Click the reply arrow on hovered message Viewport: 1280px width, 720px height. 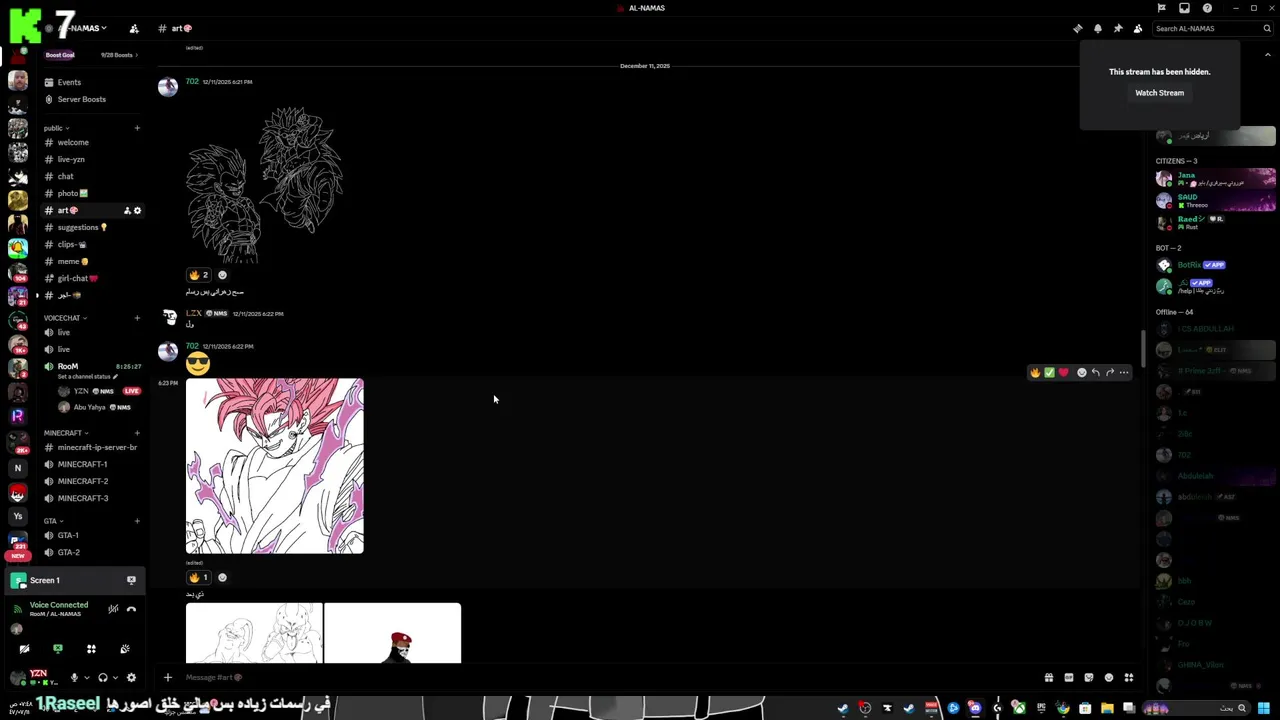(x=1096, y=372)
